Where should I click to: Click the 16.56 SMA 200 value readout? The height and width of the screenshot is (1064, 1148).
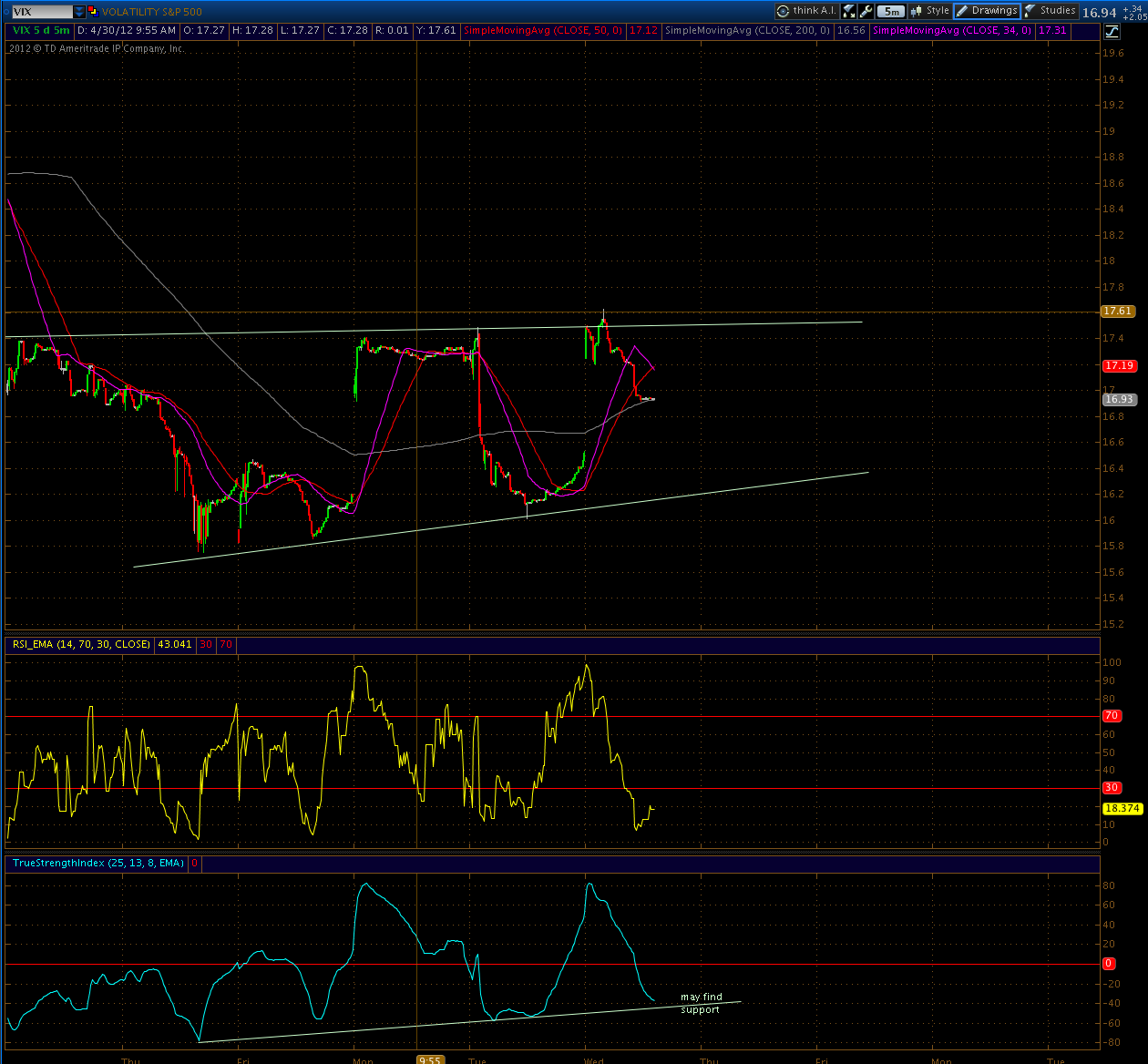click(x=851, y=30)
